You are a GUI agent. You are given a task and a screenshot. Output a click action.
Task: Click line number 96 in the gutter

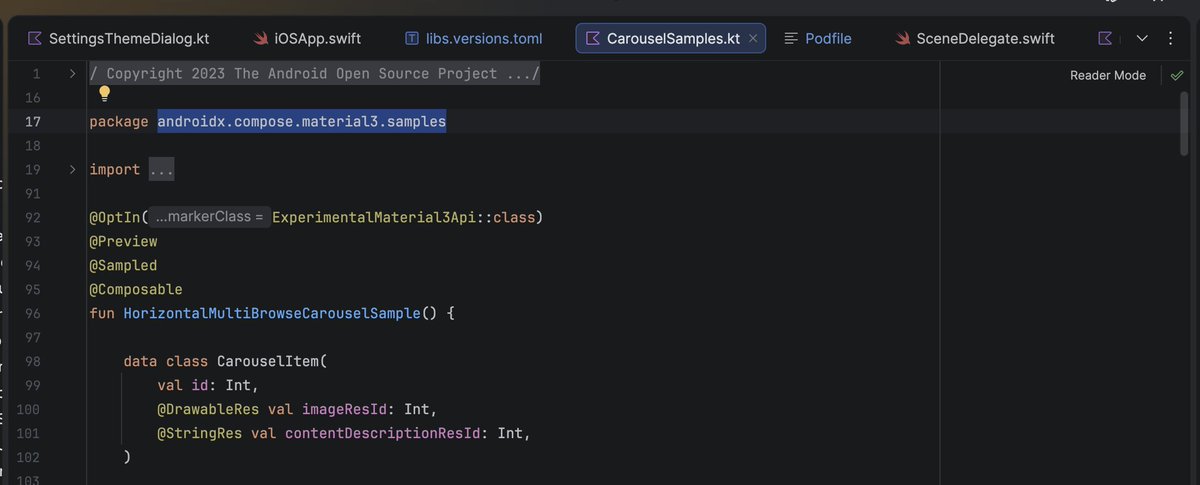point(33,313)
